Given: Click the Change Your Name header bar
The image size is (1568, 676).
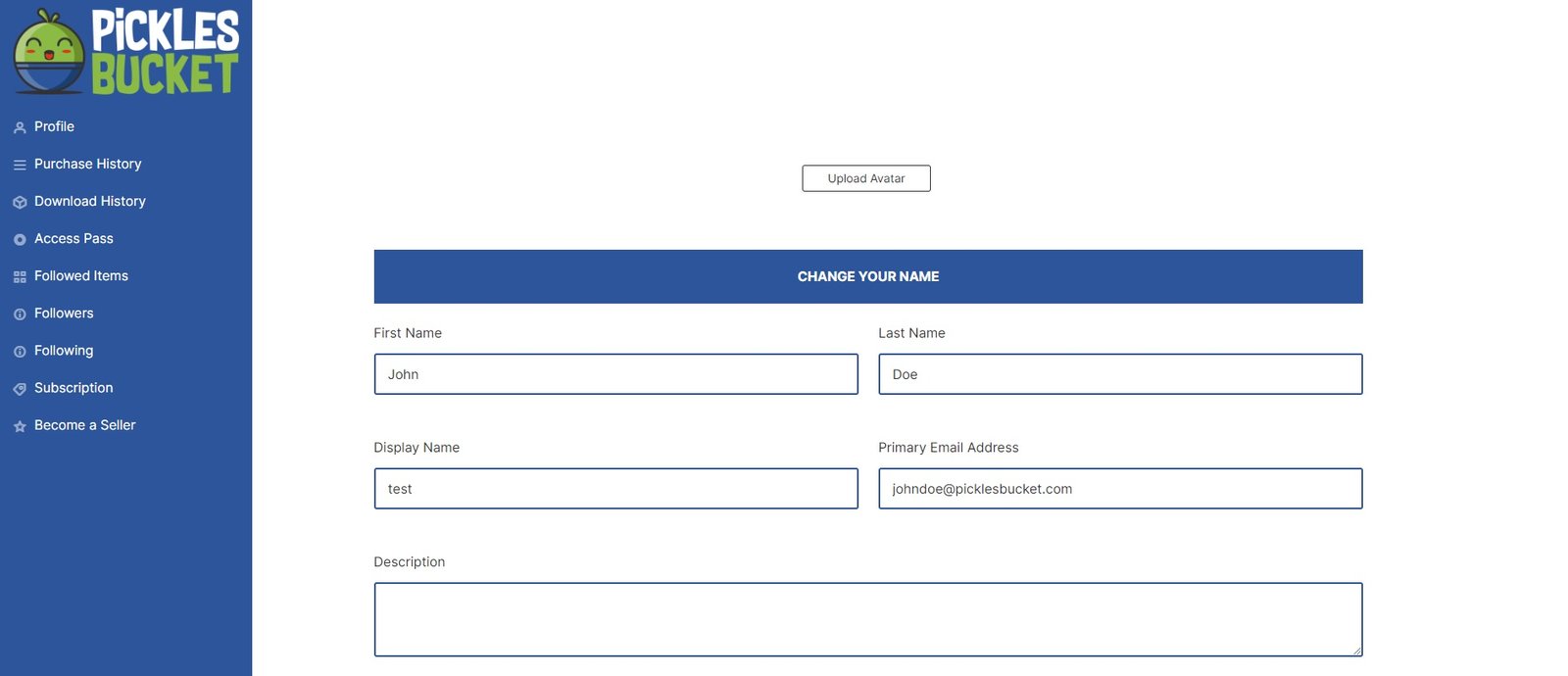Looking at the screenshot, I should pyautogui.click(x=867, y=276).
